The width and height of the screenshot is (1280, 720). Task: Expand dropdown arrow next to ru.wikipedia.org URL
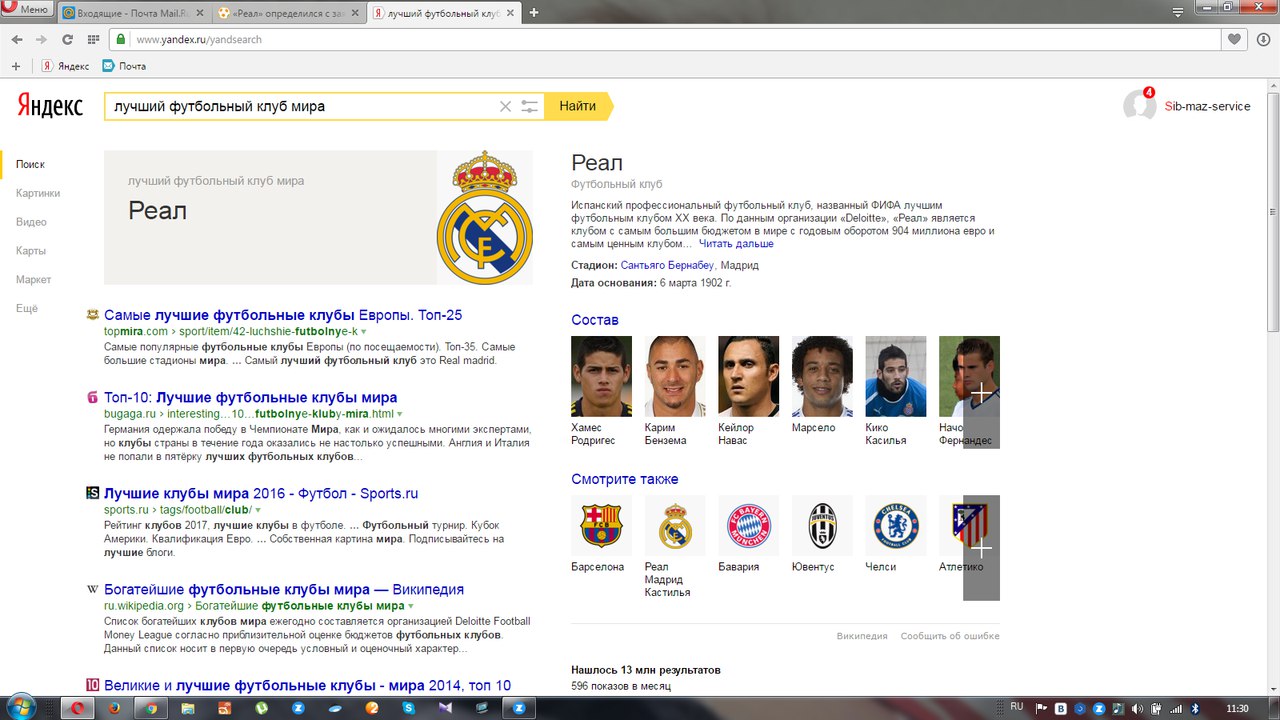click(x=411, y=605)
